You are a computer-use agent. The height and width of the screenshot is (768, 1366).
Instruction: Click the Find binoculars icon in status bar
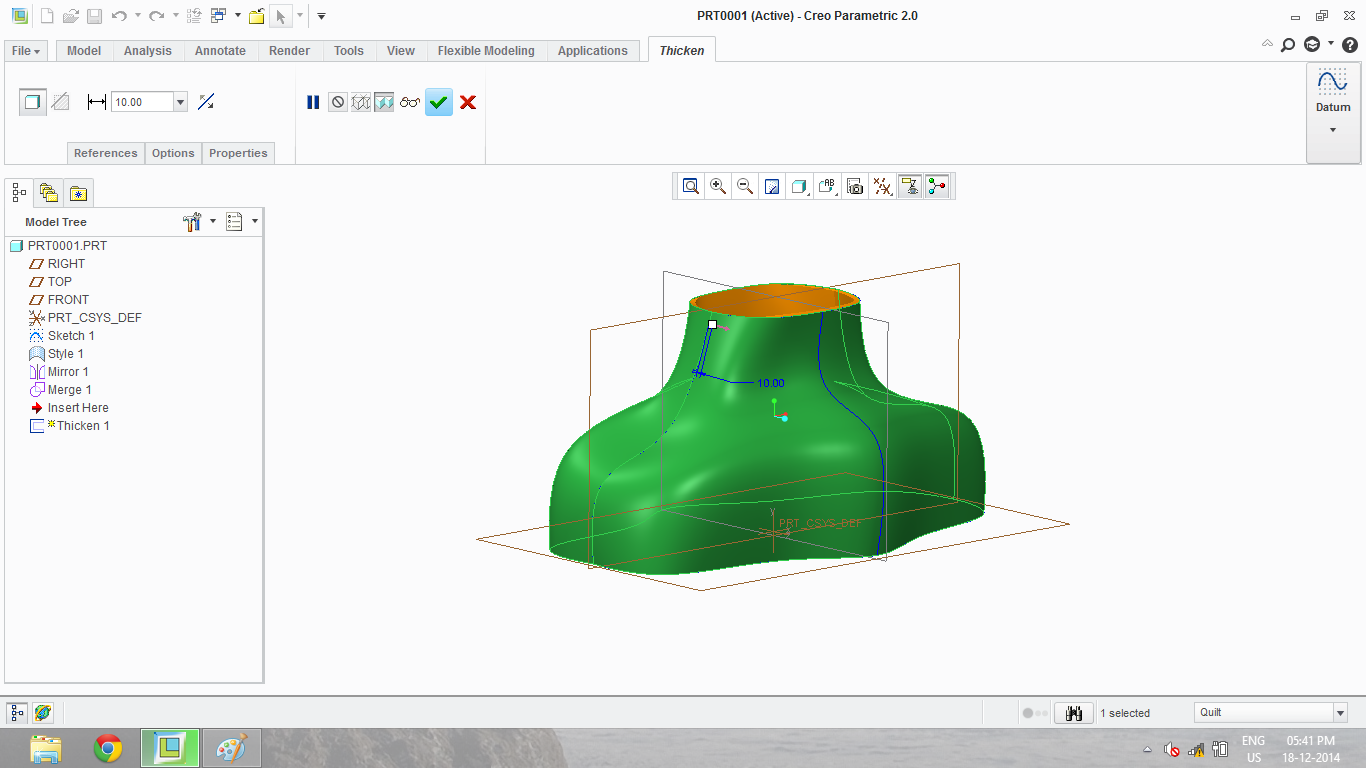[x=1074, y=713]
